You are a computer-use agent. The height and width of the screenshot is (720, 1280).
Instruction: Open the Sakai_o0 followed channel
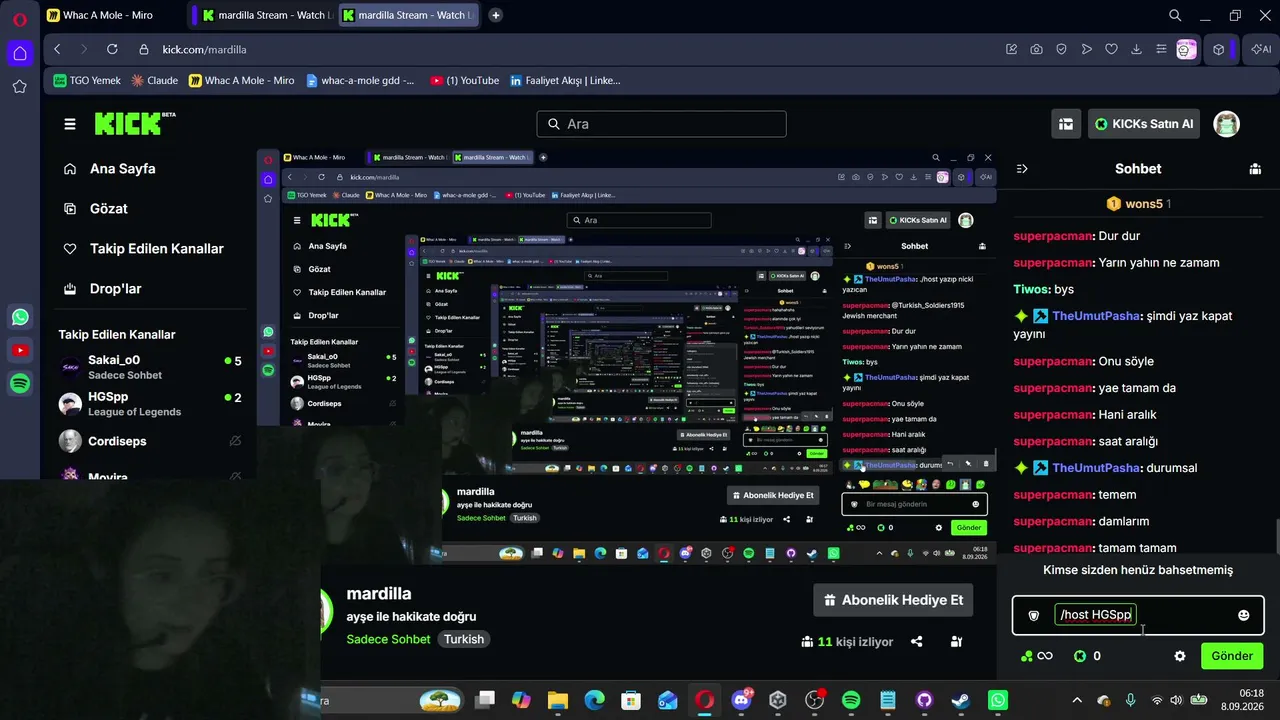pos(150,367)
